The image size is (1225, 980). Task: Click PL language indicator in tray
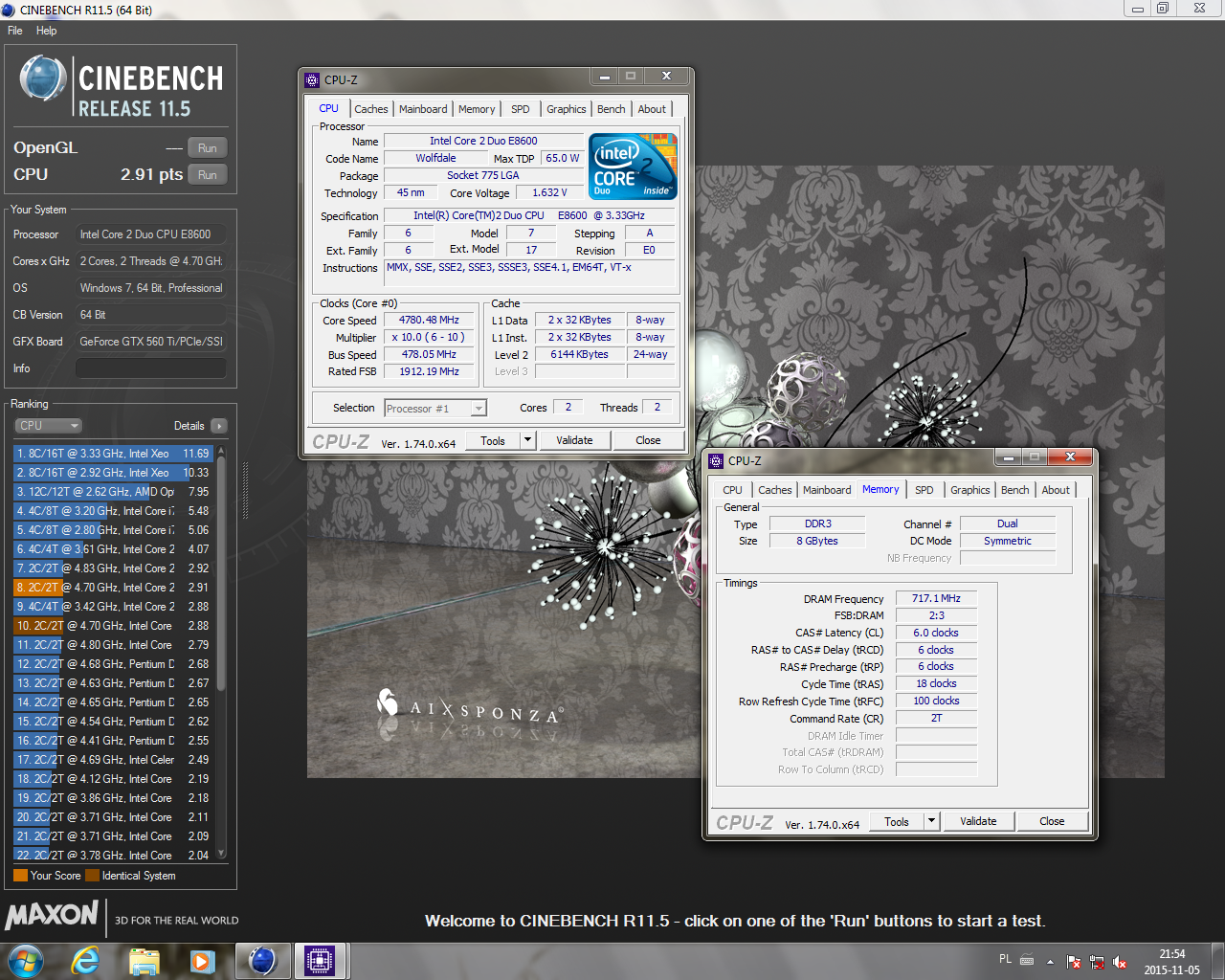coord(1005,959)
